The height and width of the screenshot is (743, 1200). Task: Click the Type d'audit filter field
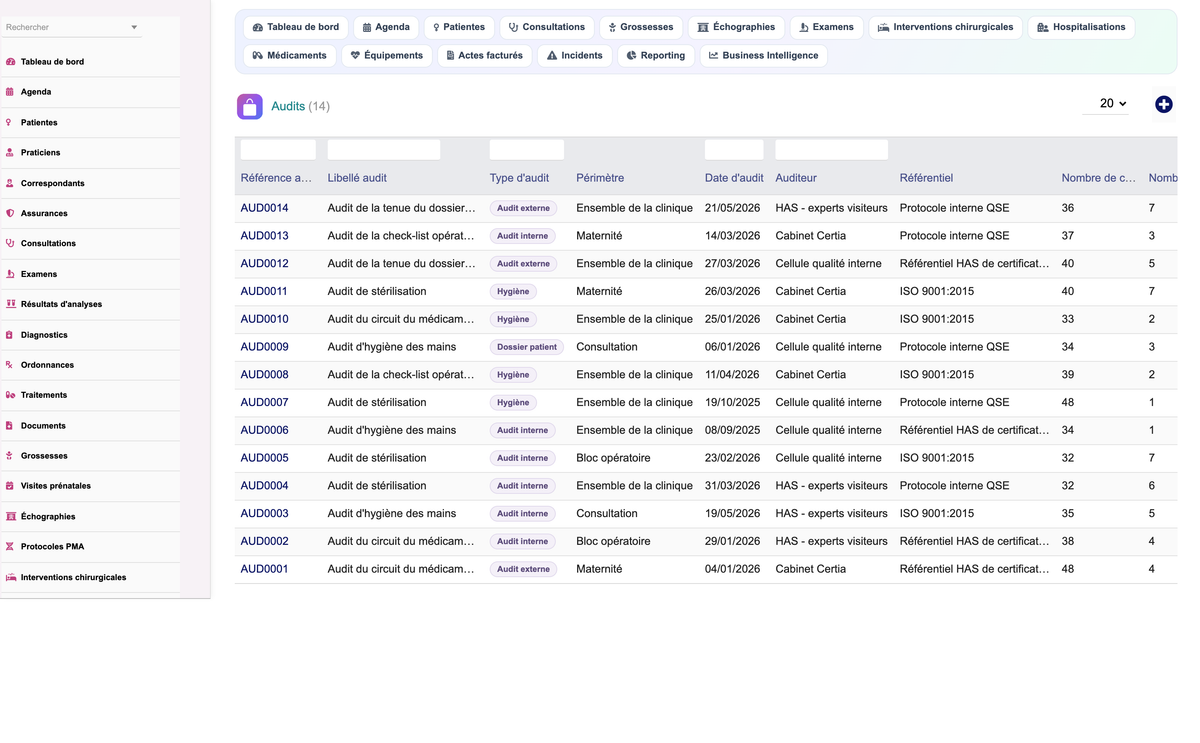click(527, 150)
